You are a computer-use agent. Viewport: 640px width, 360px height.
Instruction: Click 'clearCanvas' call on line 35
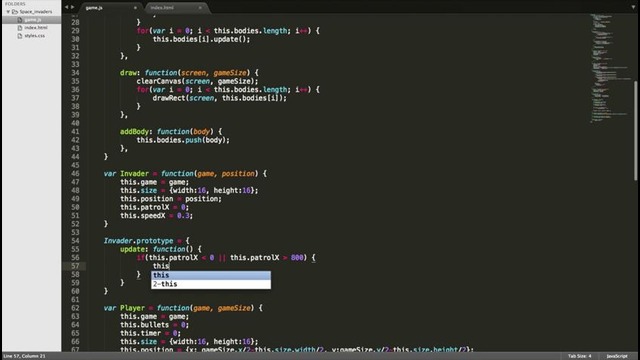(159, 81)
